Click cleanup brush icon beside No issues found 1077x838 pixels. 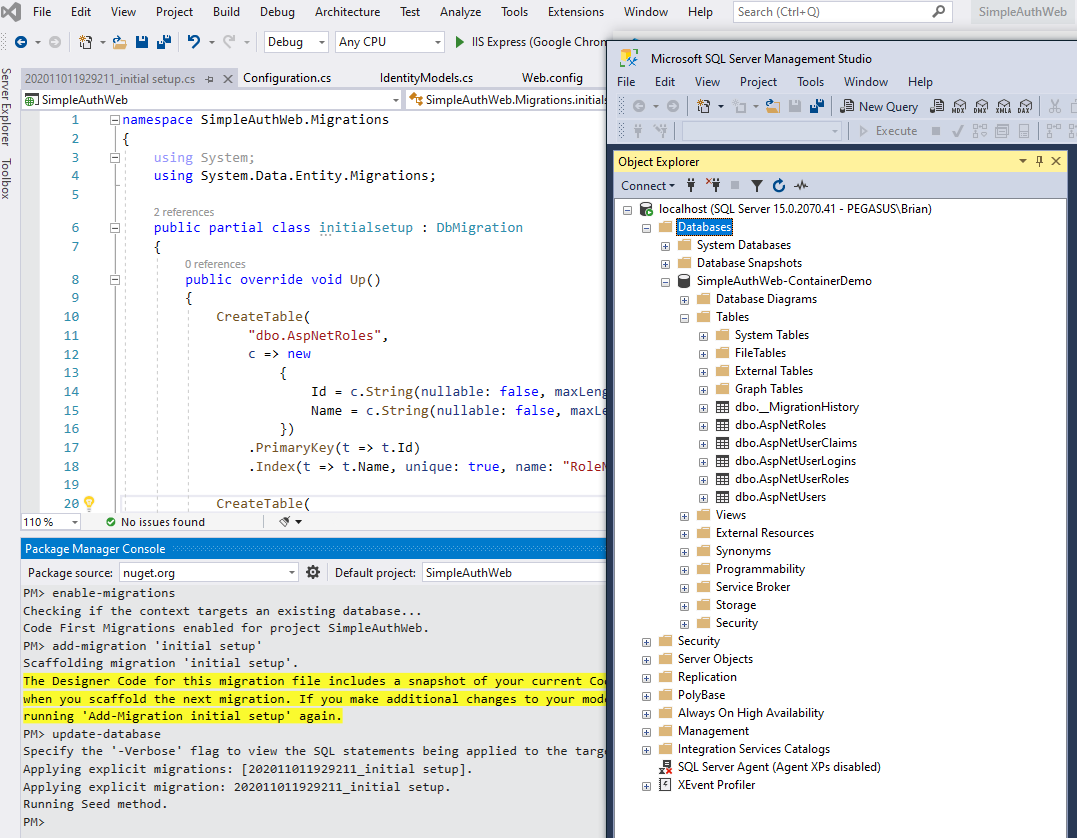point(285,521)
